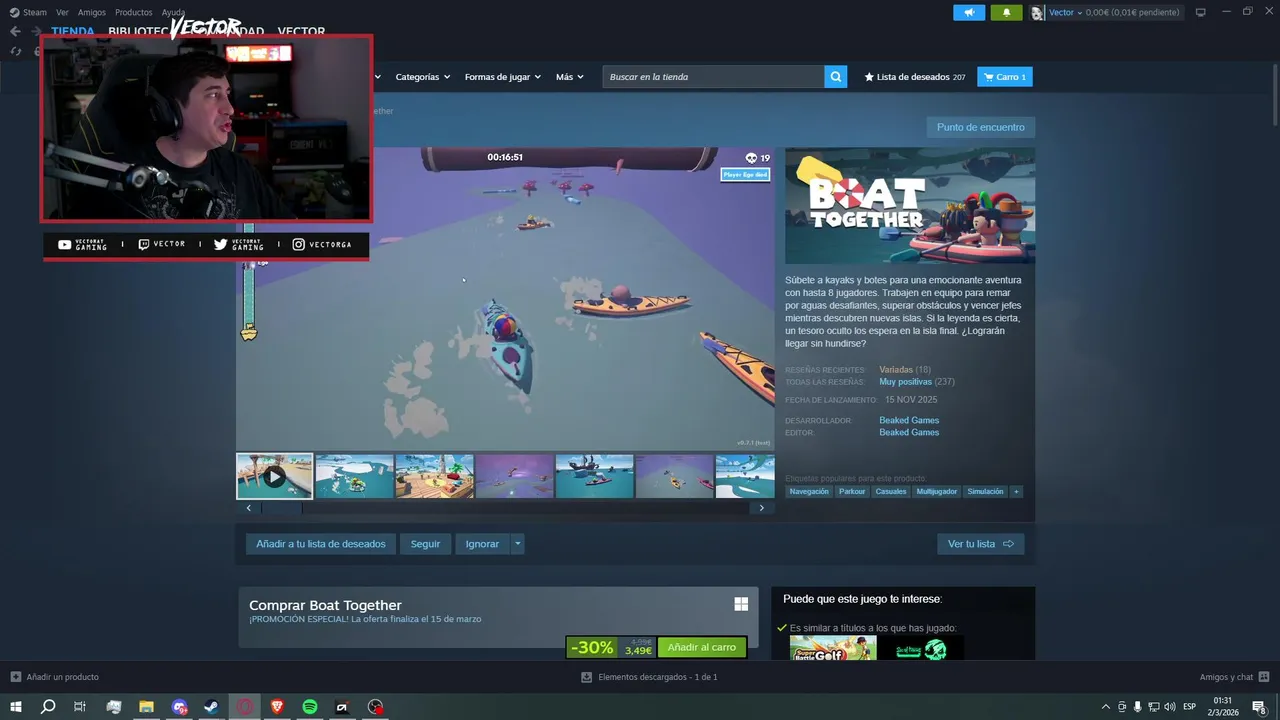Click Añadir a tu lista de deseados
1280x720 pixels.
321,544
